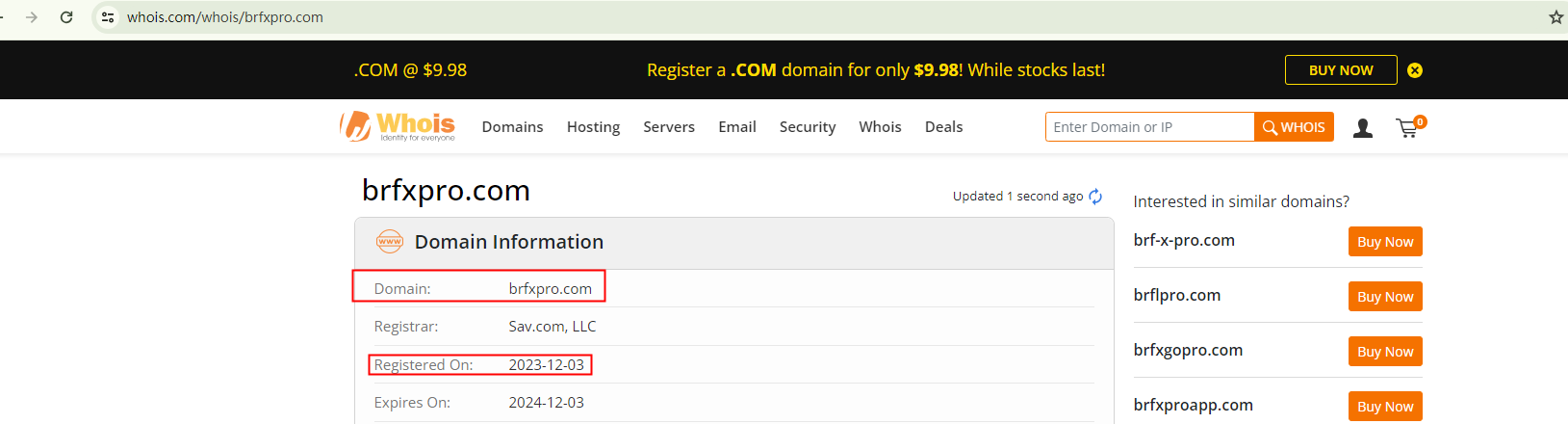Open the Hosting menu
This screenshot has height=424, width=1568.
click(593, 127)
